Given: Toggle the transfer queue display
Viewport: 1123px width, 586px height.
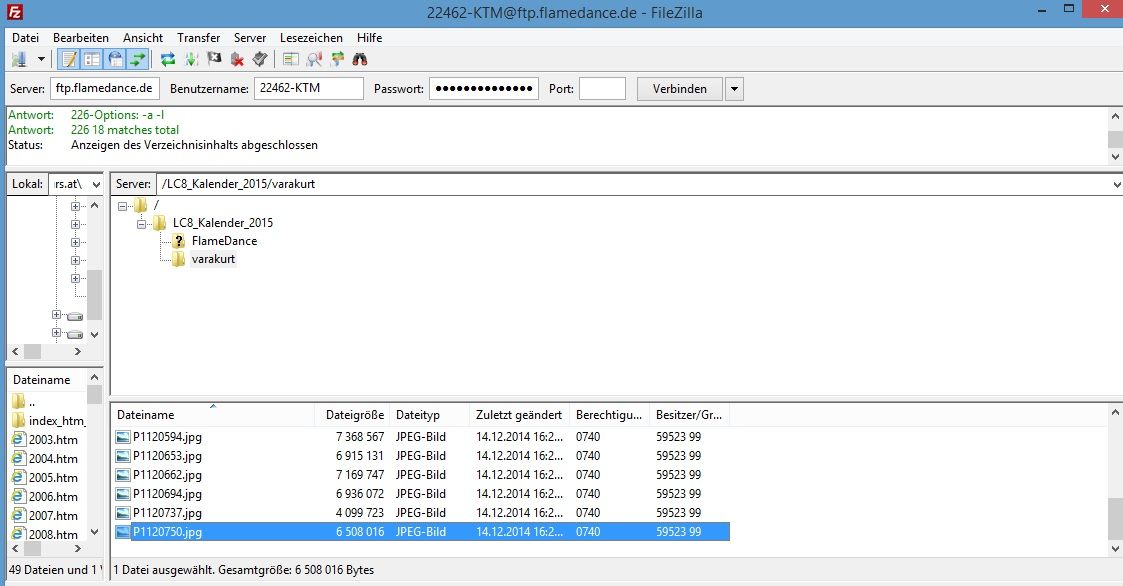Looking at the screenshot, I should point(138,60).
